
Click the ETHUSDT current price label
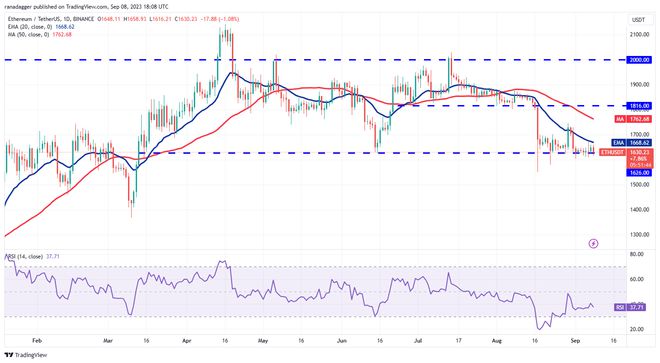click(612, 152)
